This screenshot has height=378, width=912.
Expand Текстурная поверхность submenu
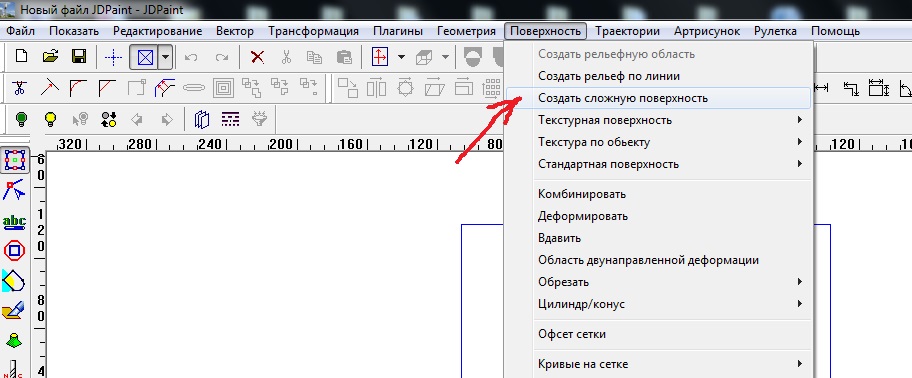tap(659, 120)
